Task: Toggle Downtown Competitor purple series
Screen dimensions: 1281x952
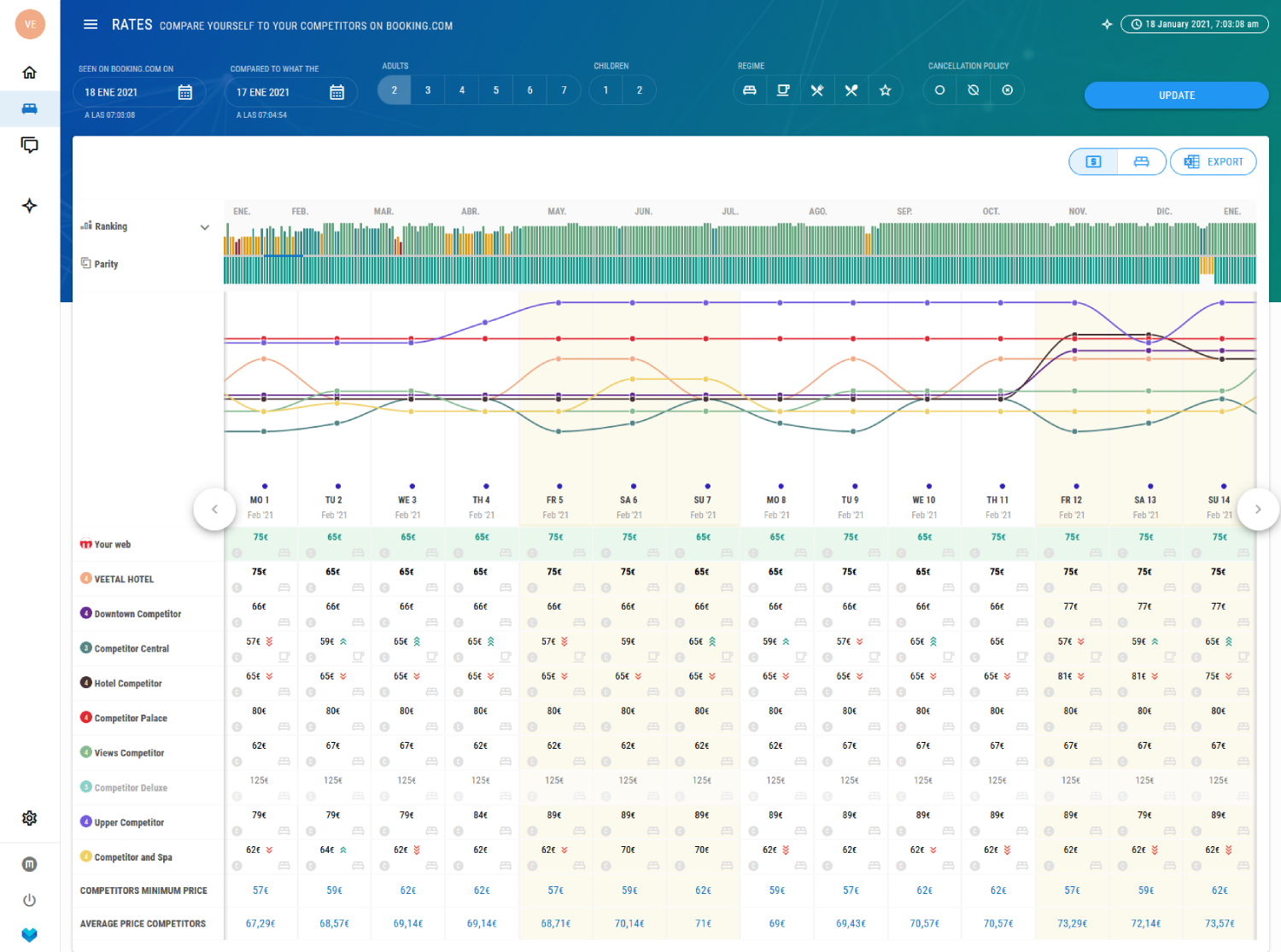Action: (x=86, y=613)
